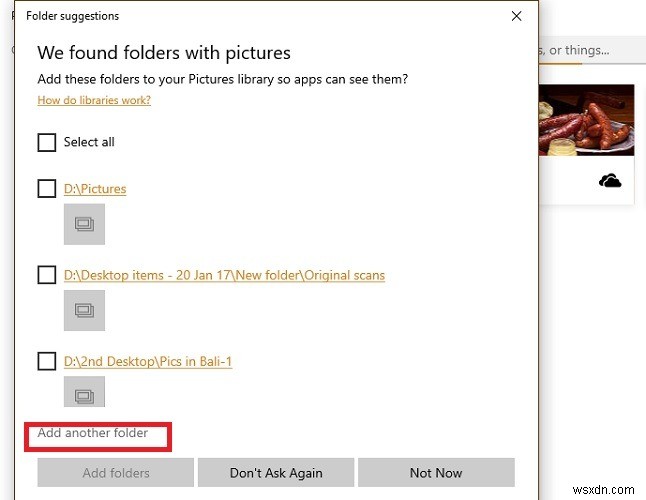Open the D:\2nd Desktop\Pics in Bali-1 link
Image resolution: width=646 pixels, height=500 pixels.
[x=148, y=362]
